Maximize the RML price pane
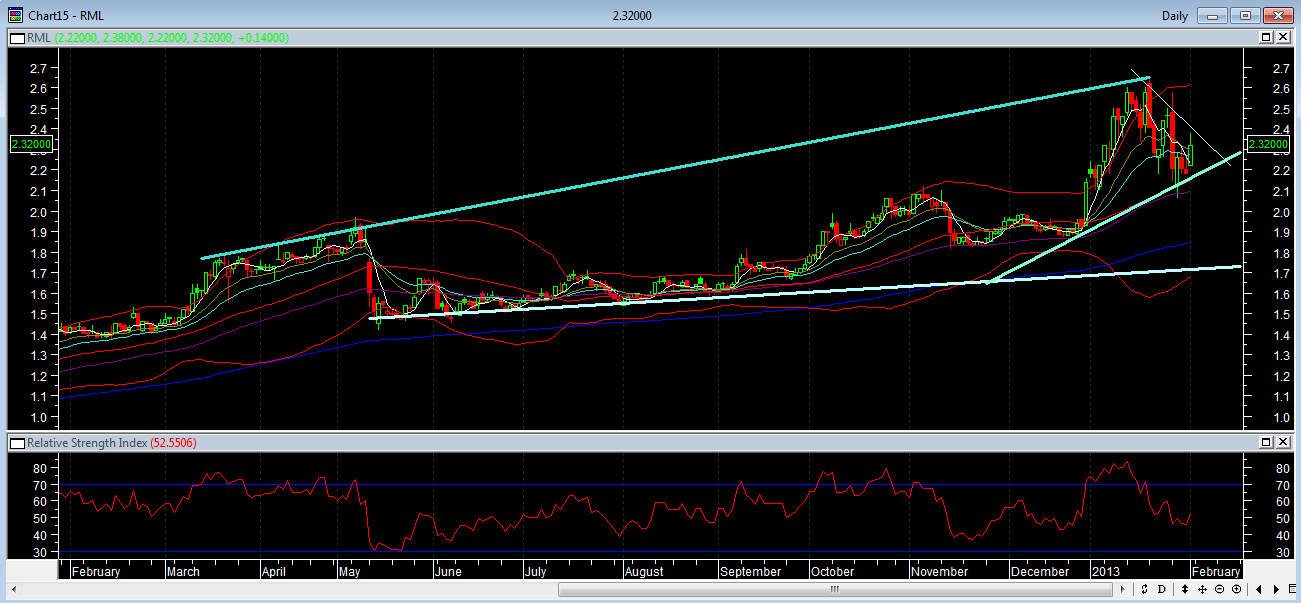 (1266, 37)
